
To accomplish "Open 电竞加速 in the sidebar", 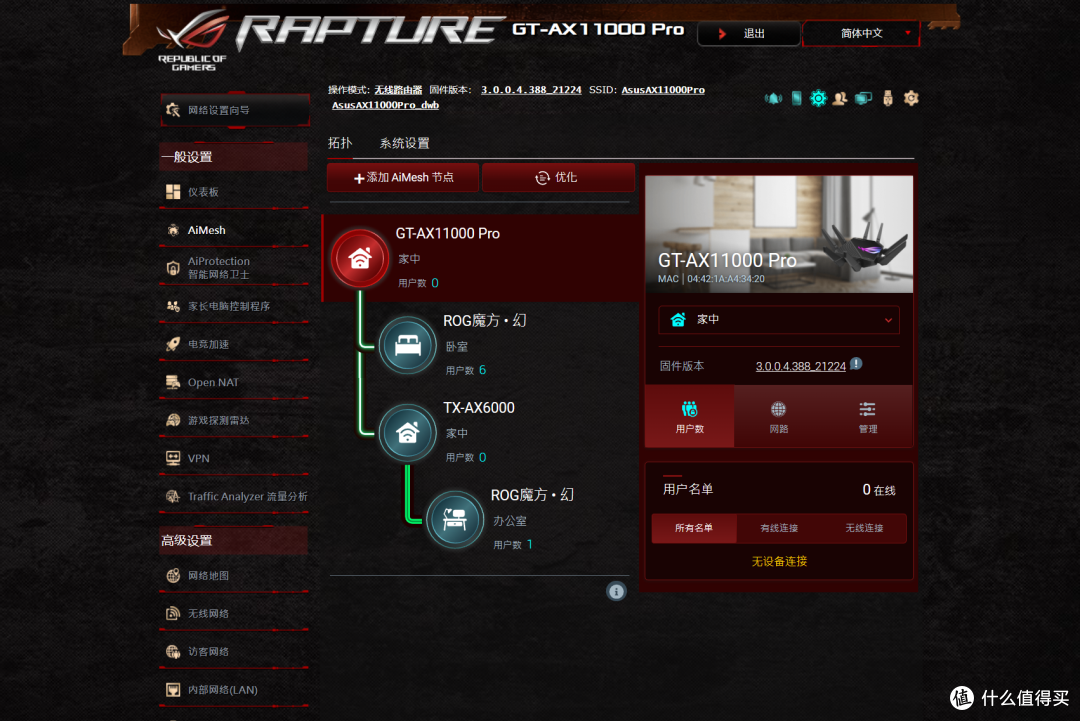I will click(208, 344).
